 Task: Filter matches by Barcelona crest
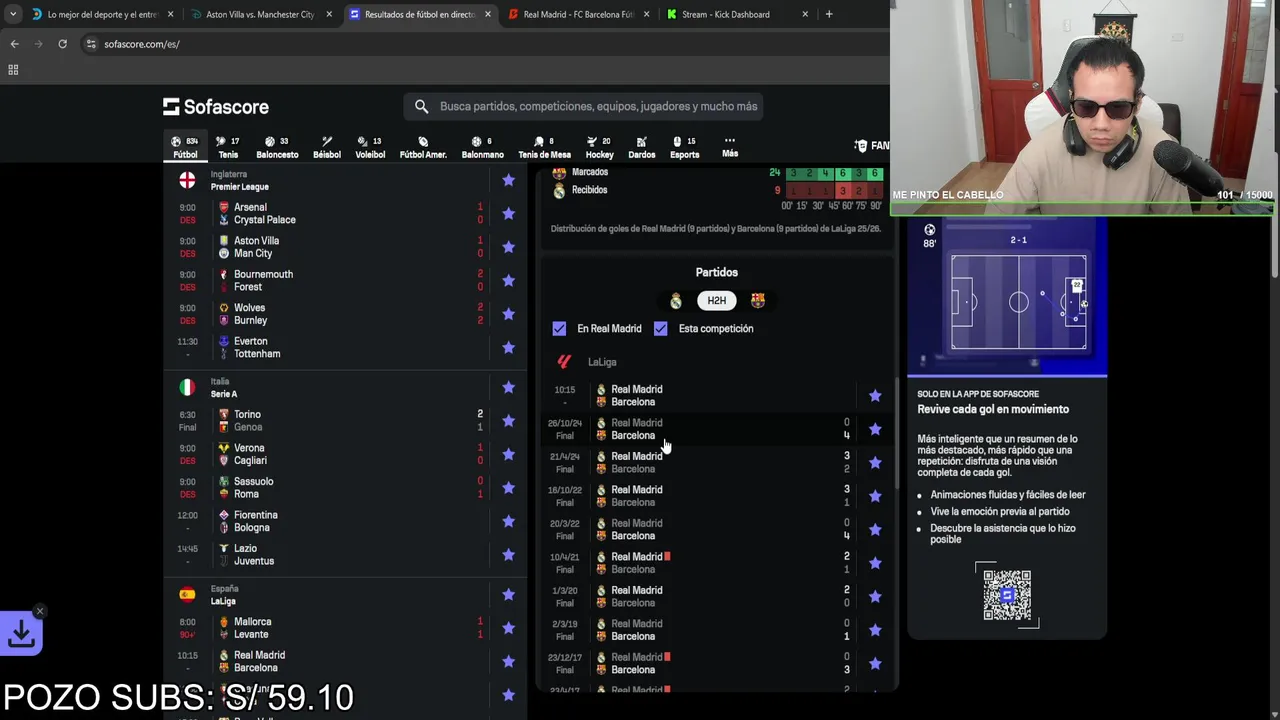click(757, 300)
